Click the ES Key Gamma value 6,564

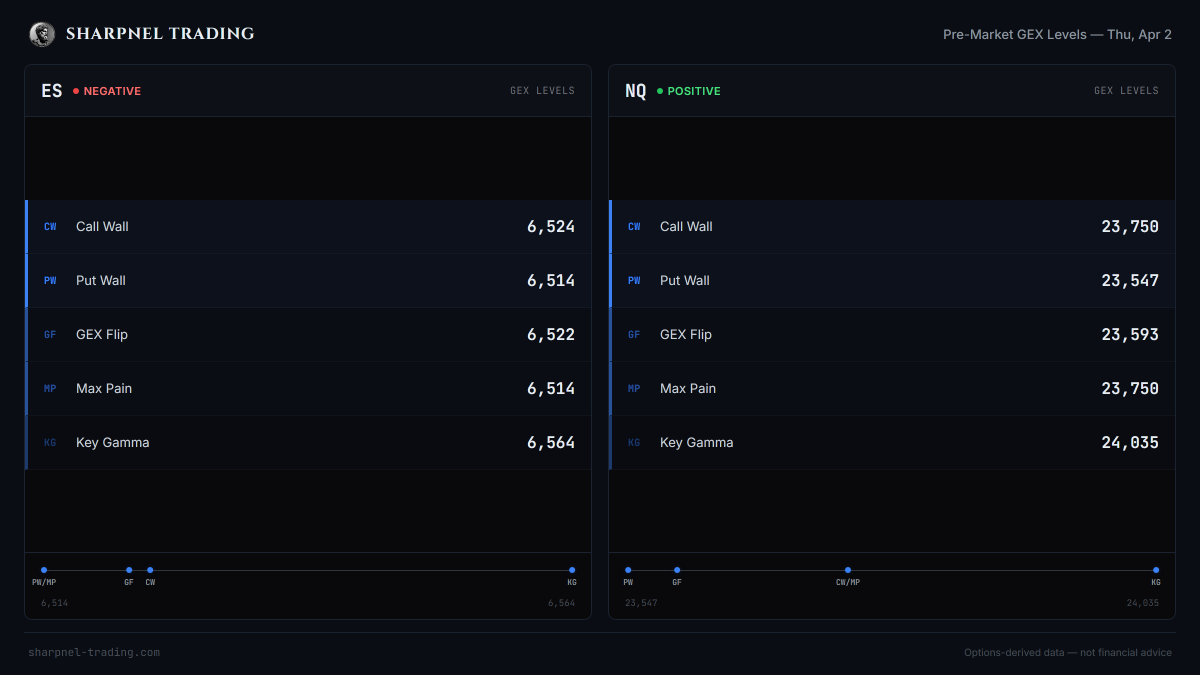click(x=551, y=443)
